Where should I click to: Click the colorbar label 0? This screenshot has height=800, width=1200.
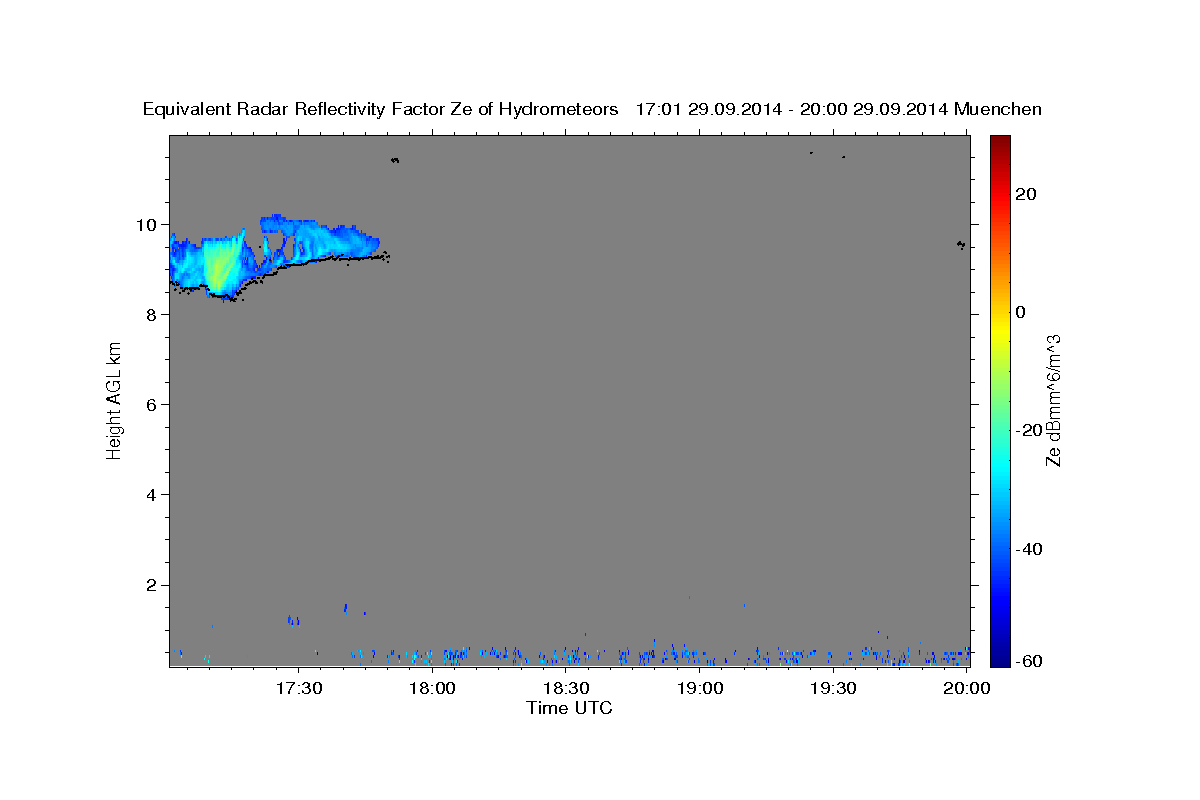(1021, 312)
